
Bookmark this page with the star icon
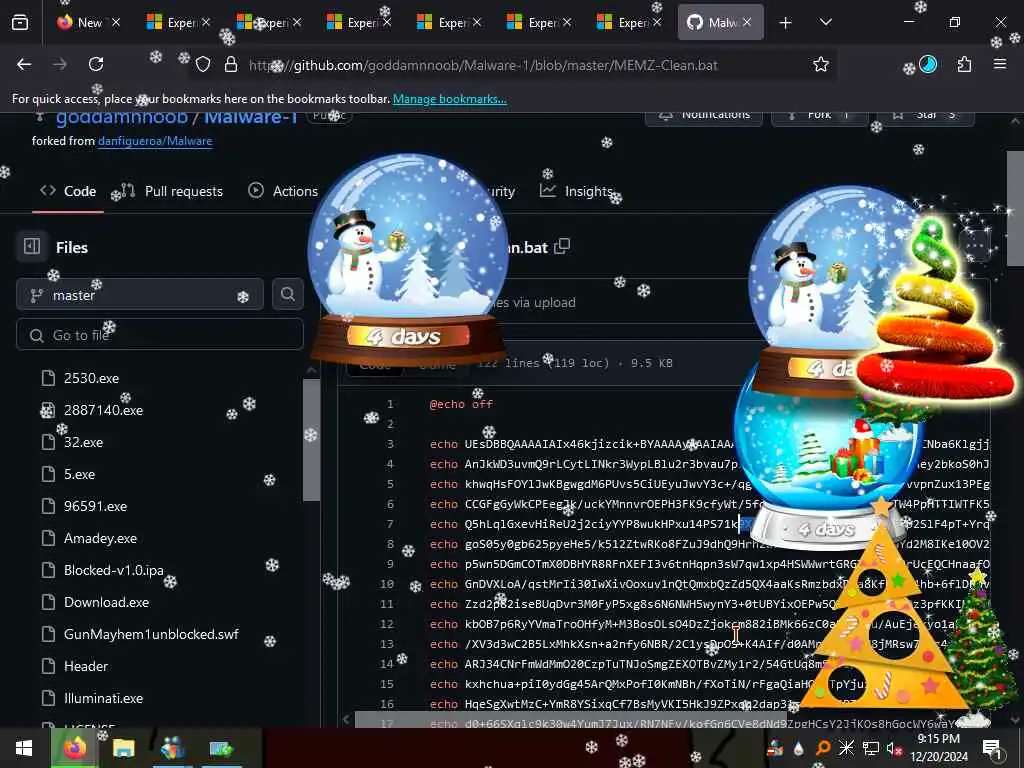pyautogui.click(x=821, y=64)
